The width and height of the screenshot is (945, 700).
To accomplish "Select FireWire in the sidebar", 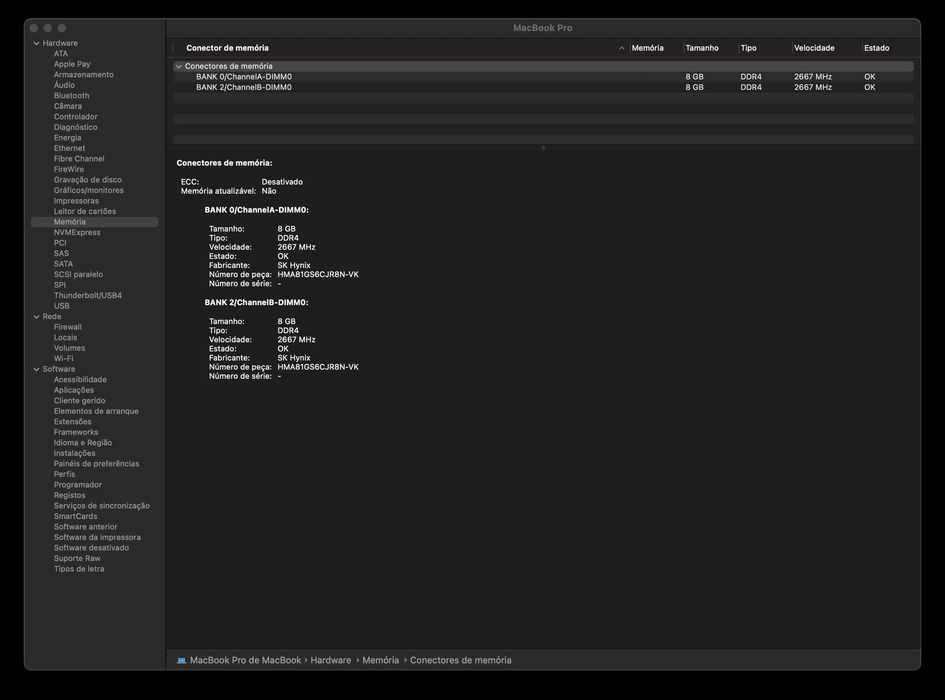I will tap(69, 169).
